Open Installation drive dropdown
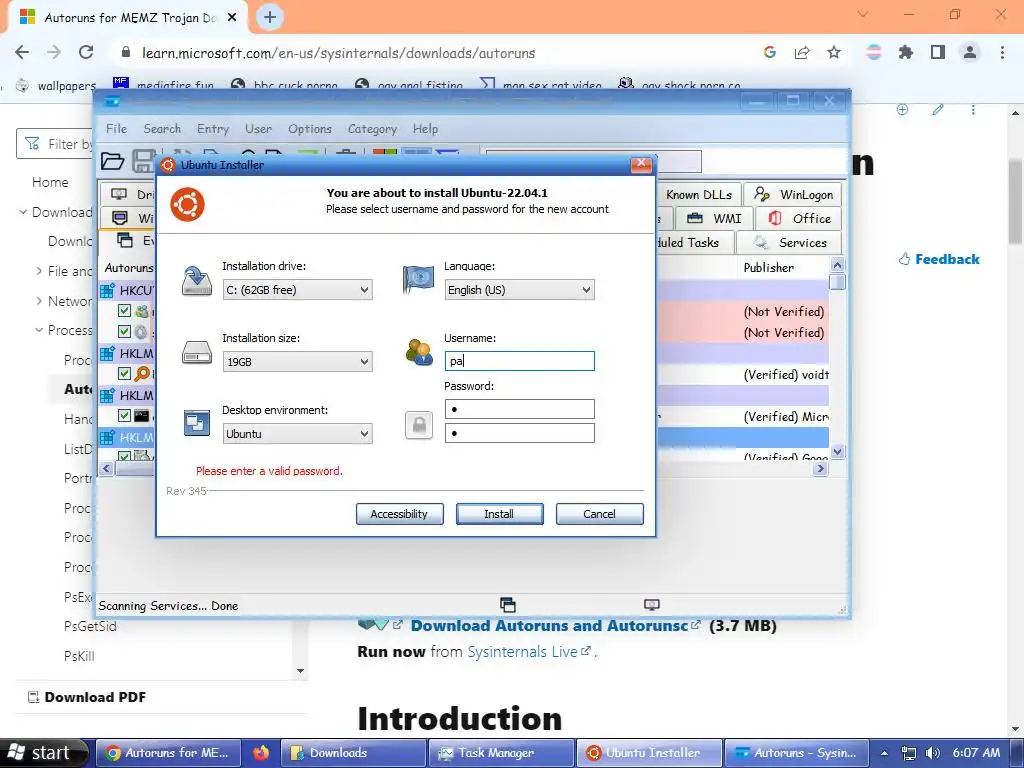 point(297,290)
